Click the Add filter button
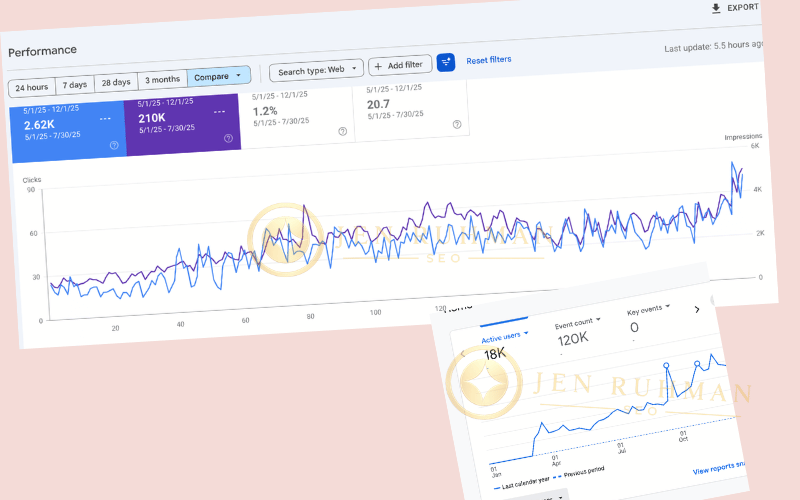 (x=400, y=65)
